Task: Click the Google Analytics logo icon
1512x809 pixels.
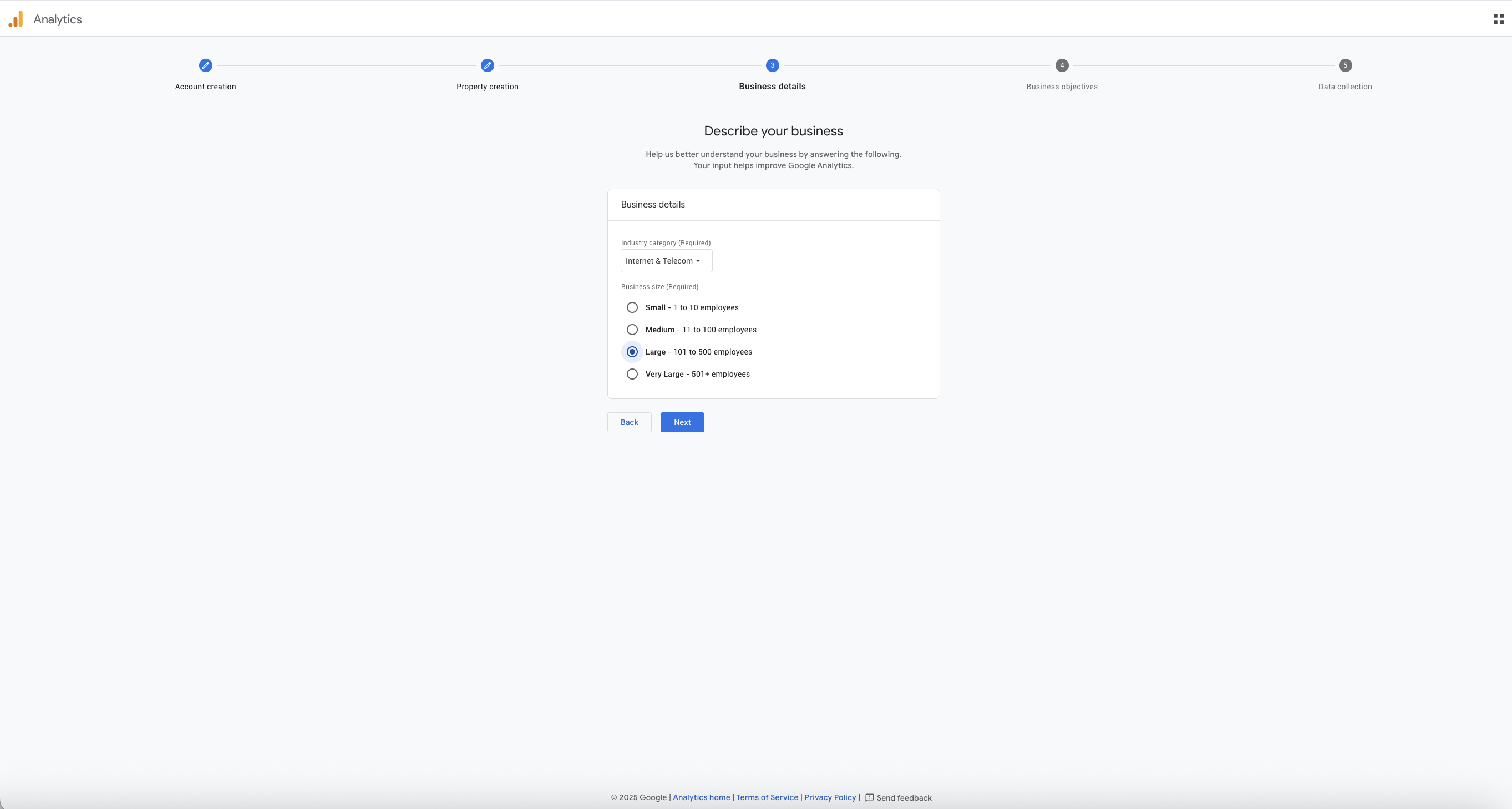Action: (x=16, y=19)
